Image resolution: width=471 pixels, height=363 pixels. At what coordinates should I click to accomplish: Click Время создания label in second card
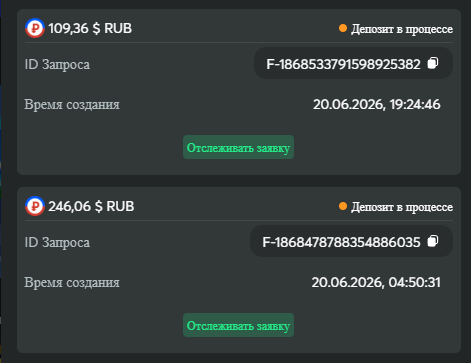pos(72,282)
